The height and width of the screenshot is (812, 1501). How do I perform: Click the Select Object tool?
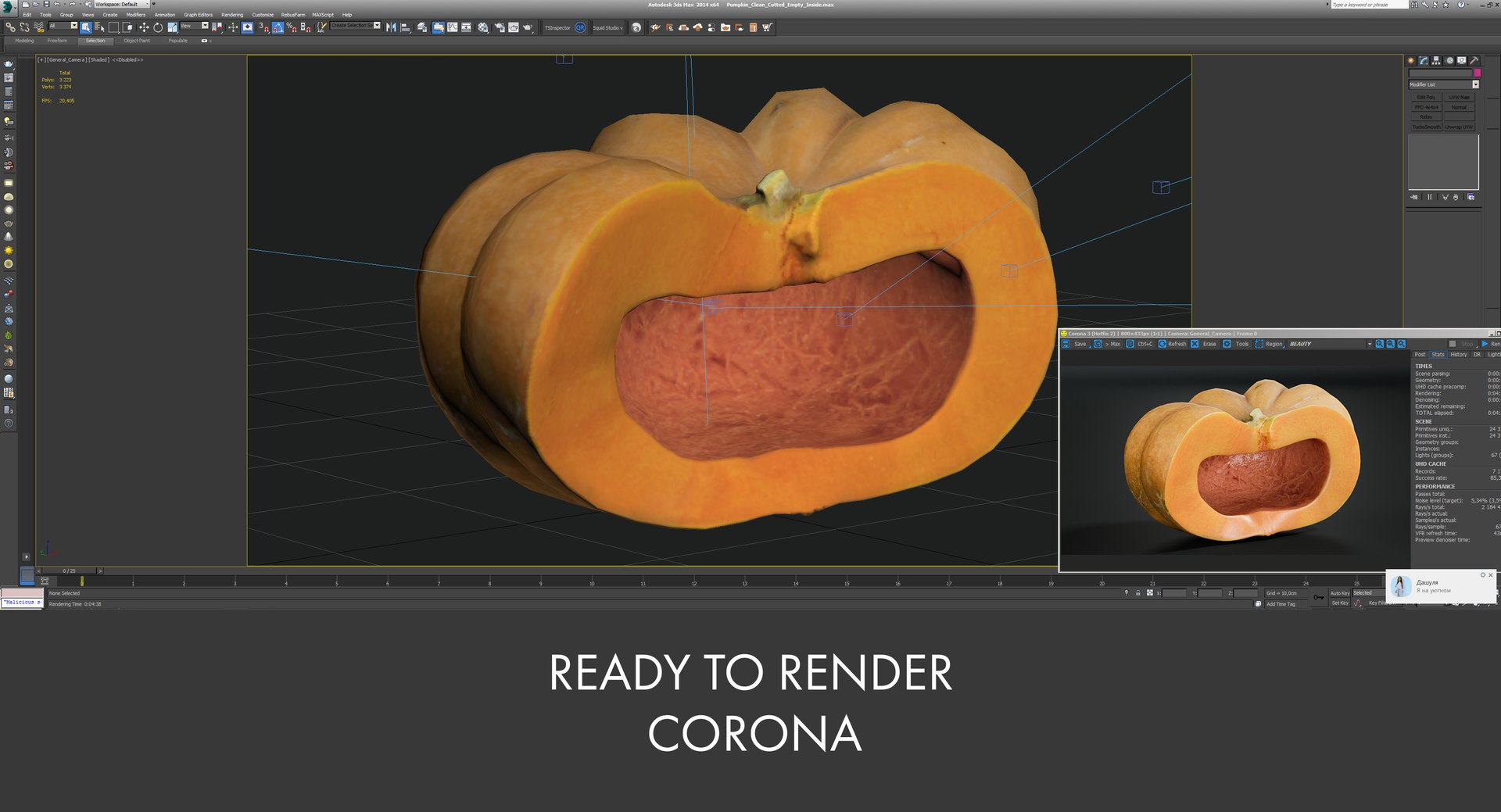pos(85,27)
